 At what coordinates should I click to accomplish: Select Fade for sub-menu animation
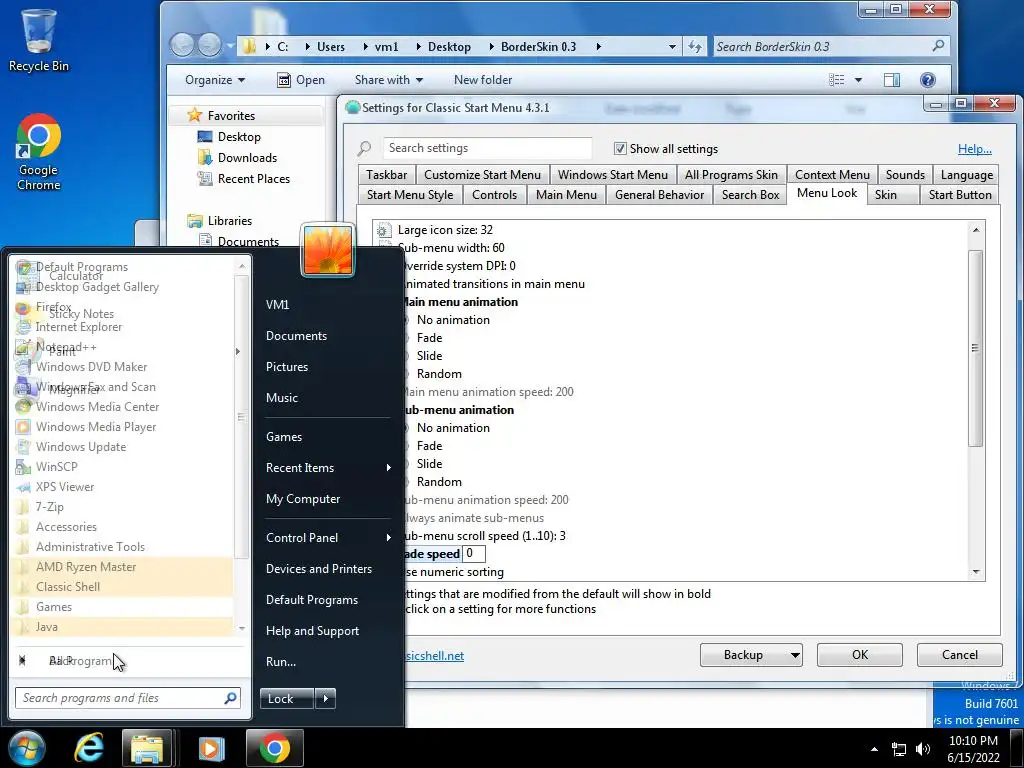429,446
